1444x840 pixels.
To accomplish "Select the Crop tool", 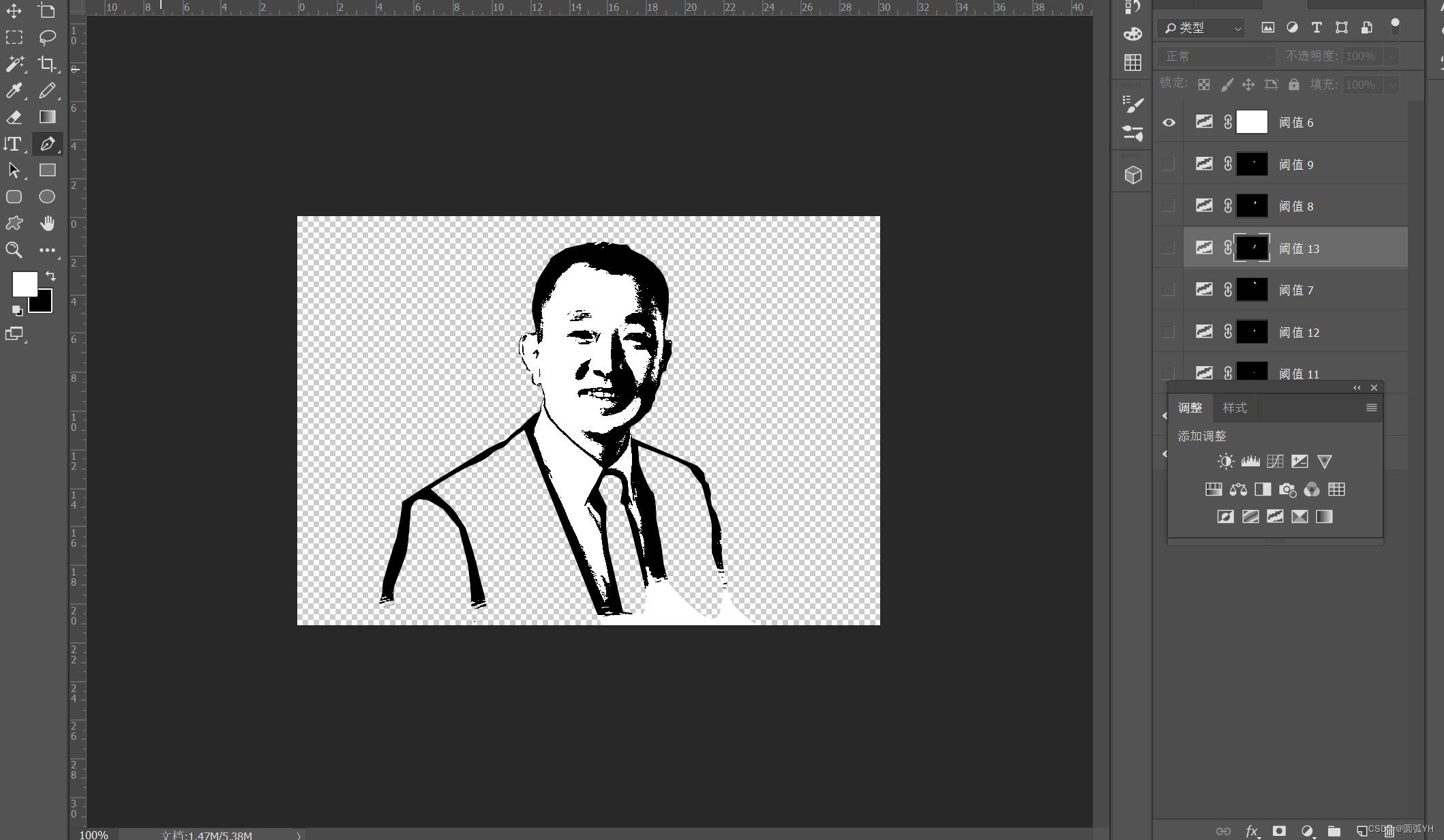I will (46, 64).
